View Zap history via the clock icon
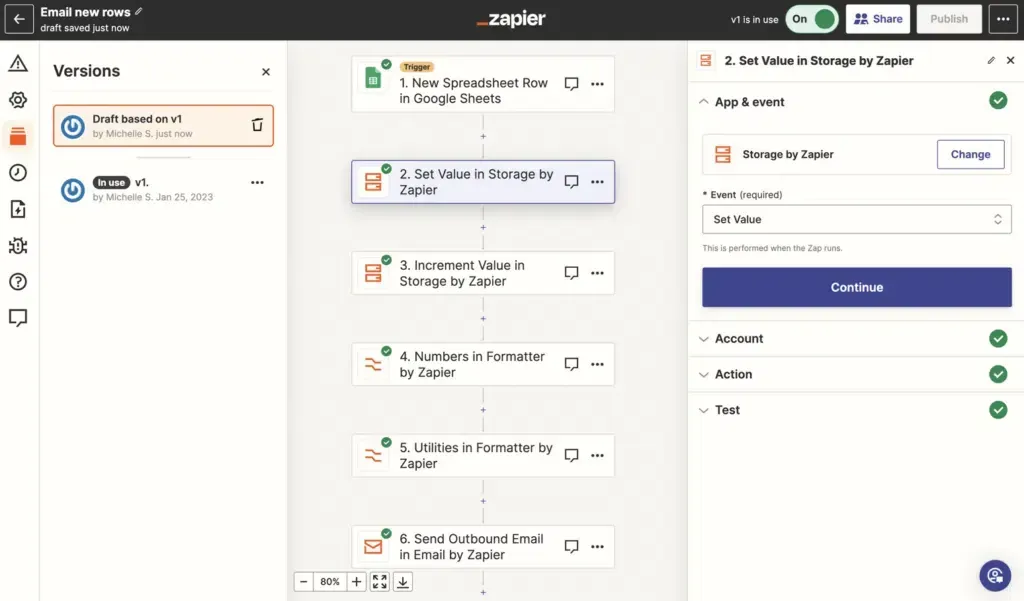 point(18,172)
